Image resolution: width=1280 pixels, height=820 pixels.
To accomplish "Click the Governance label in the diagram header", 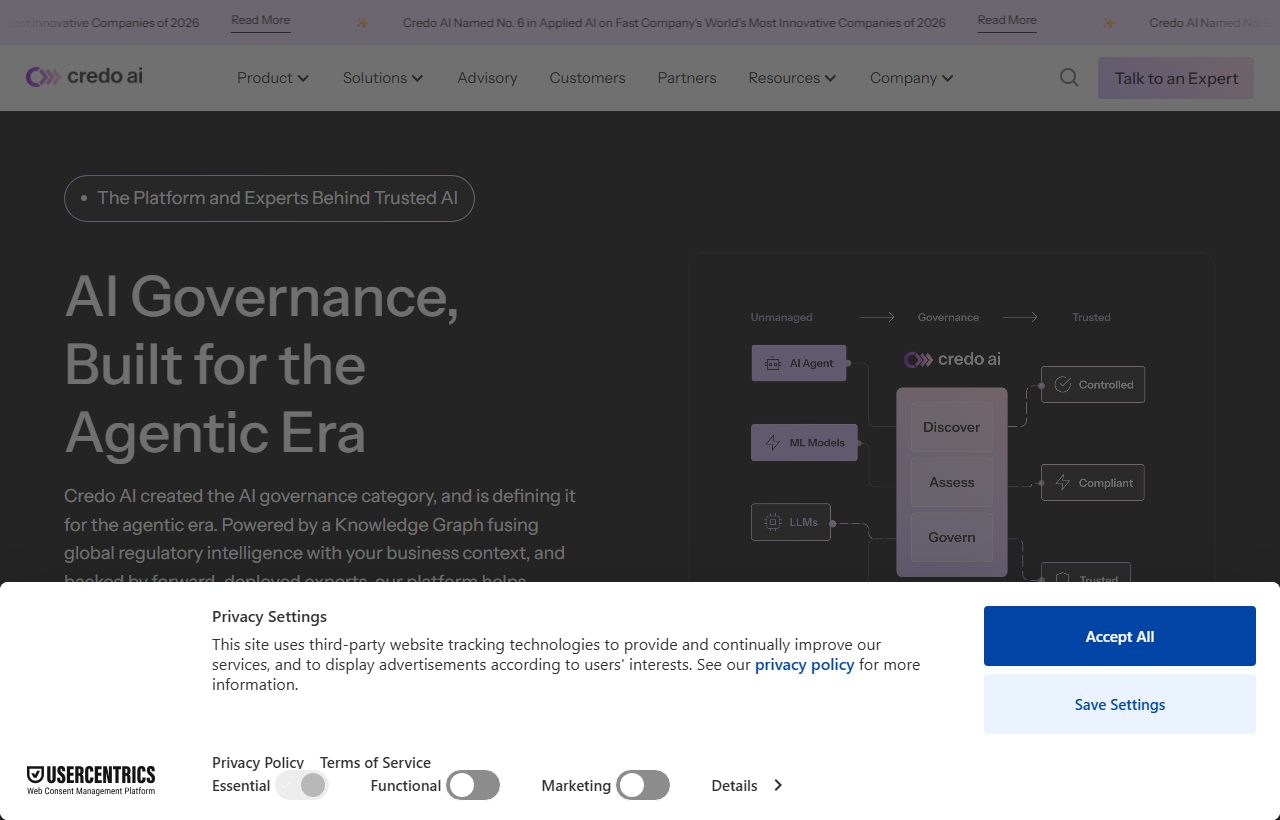I will click(949, 317).
